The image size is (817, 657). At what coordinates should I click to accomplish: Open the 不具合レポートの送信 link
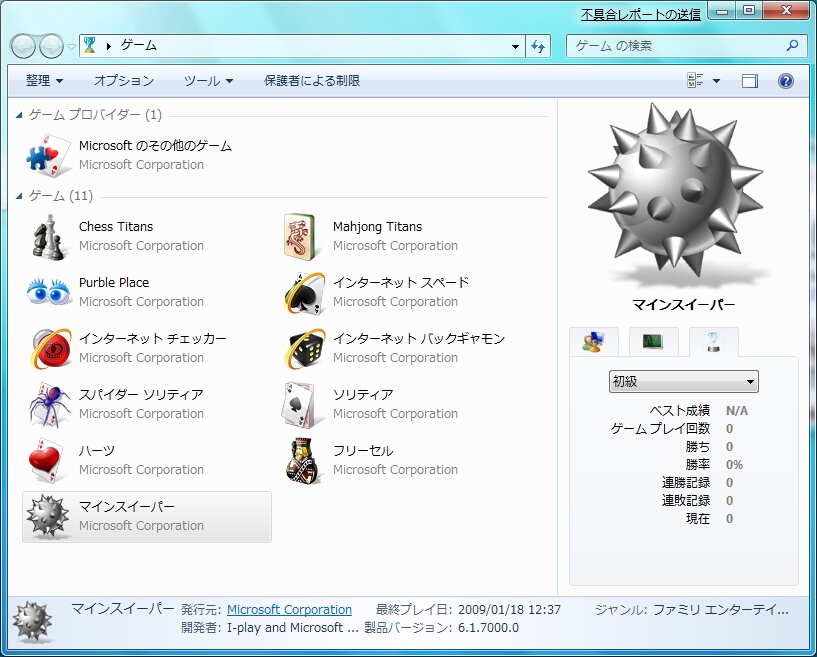[640, 15]
